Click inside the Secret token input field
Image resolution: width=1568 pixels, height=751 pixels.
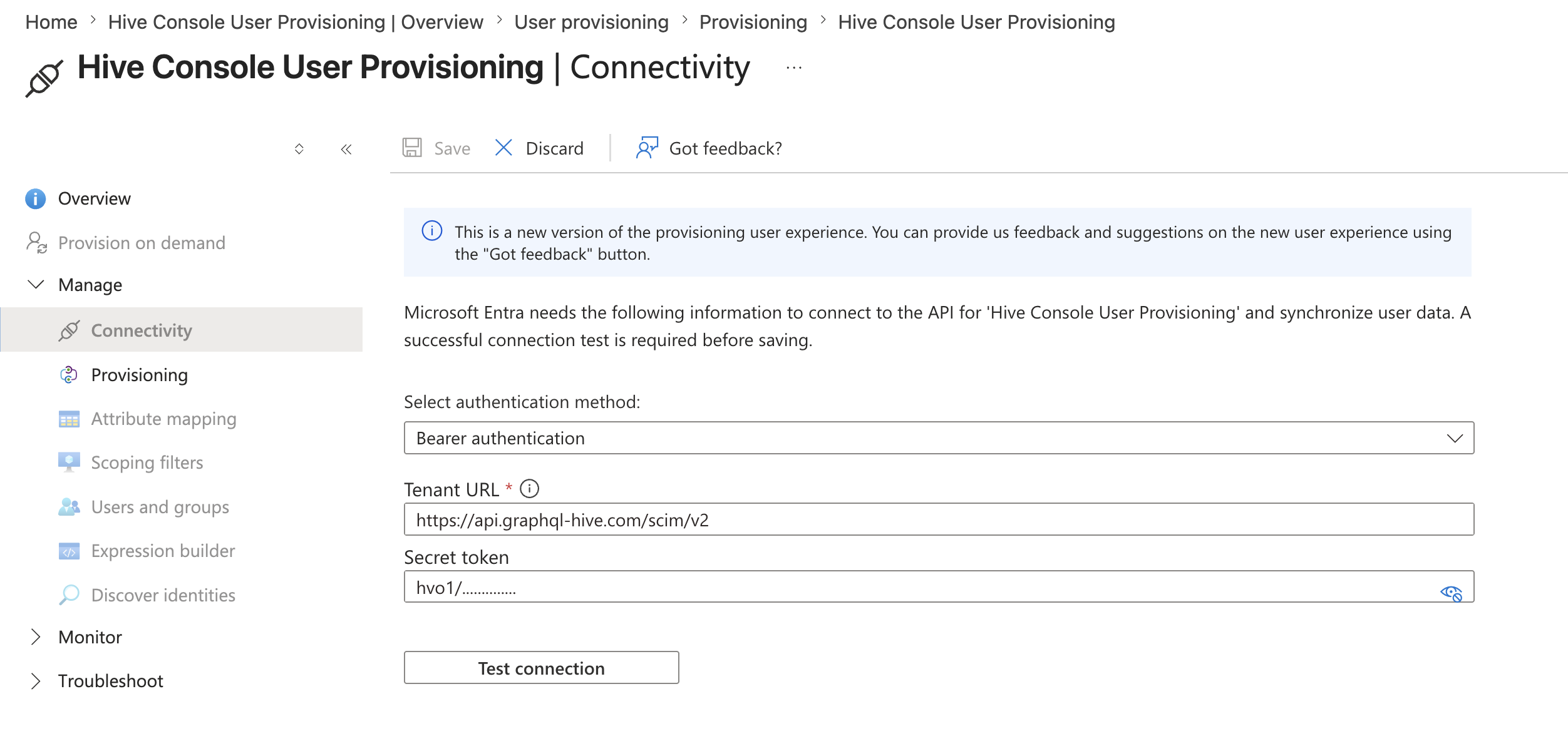pyautogui.click(x=939, y=587)
